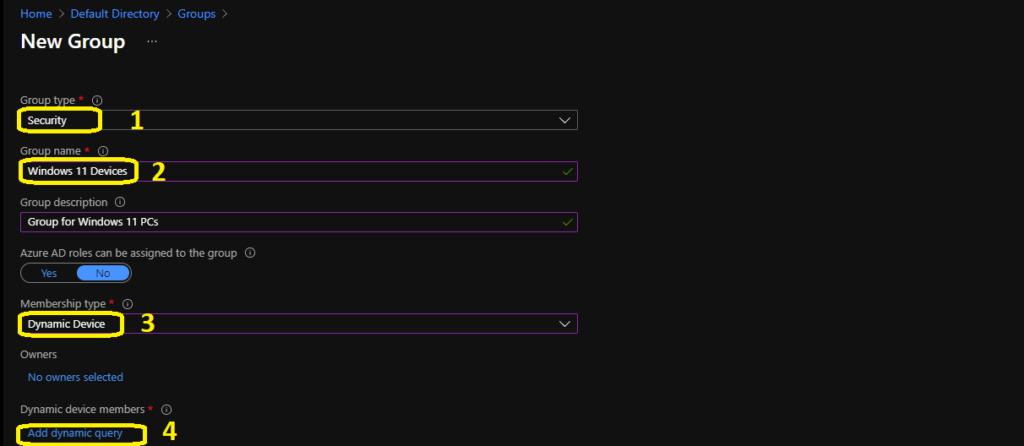Click the No owners selected link

(75, 377)
